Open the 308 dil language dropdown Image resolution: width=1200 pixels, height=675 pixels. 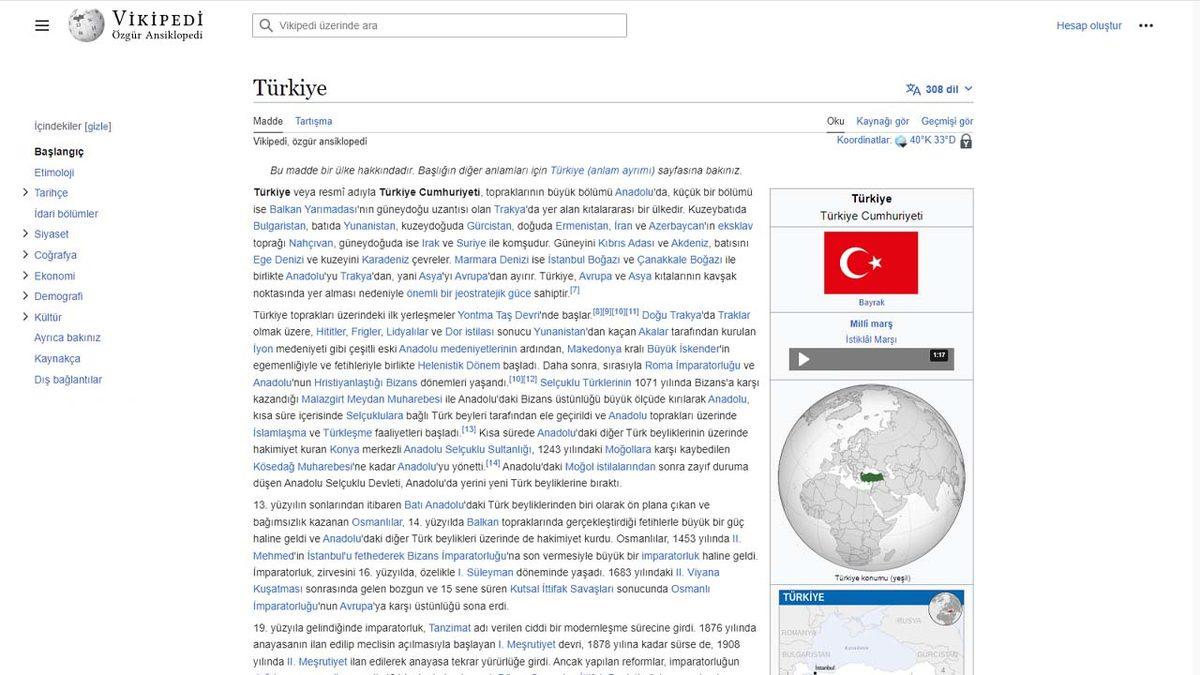[939, 89]
